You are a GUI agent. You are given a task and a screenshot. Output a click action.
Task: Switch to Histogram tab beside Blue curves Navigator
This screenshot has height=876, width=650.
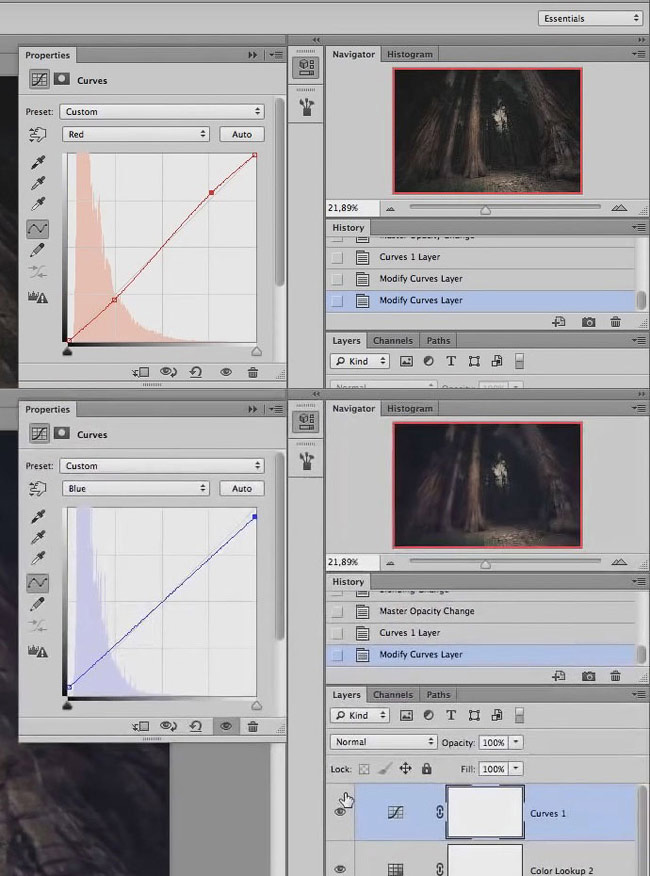click(x=410, y=408)
